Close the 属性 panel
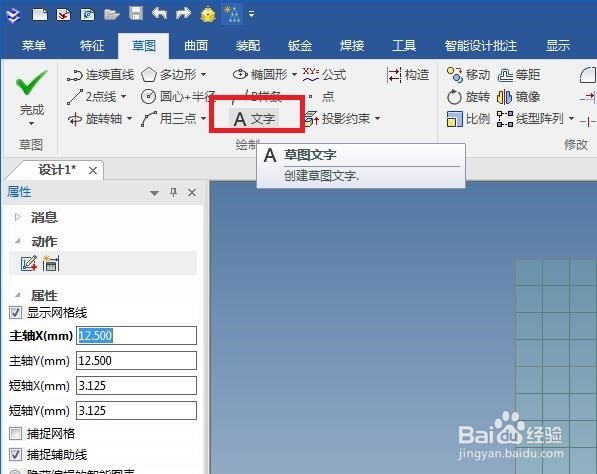This screenshot has width=597, height=474. (192, 193)
